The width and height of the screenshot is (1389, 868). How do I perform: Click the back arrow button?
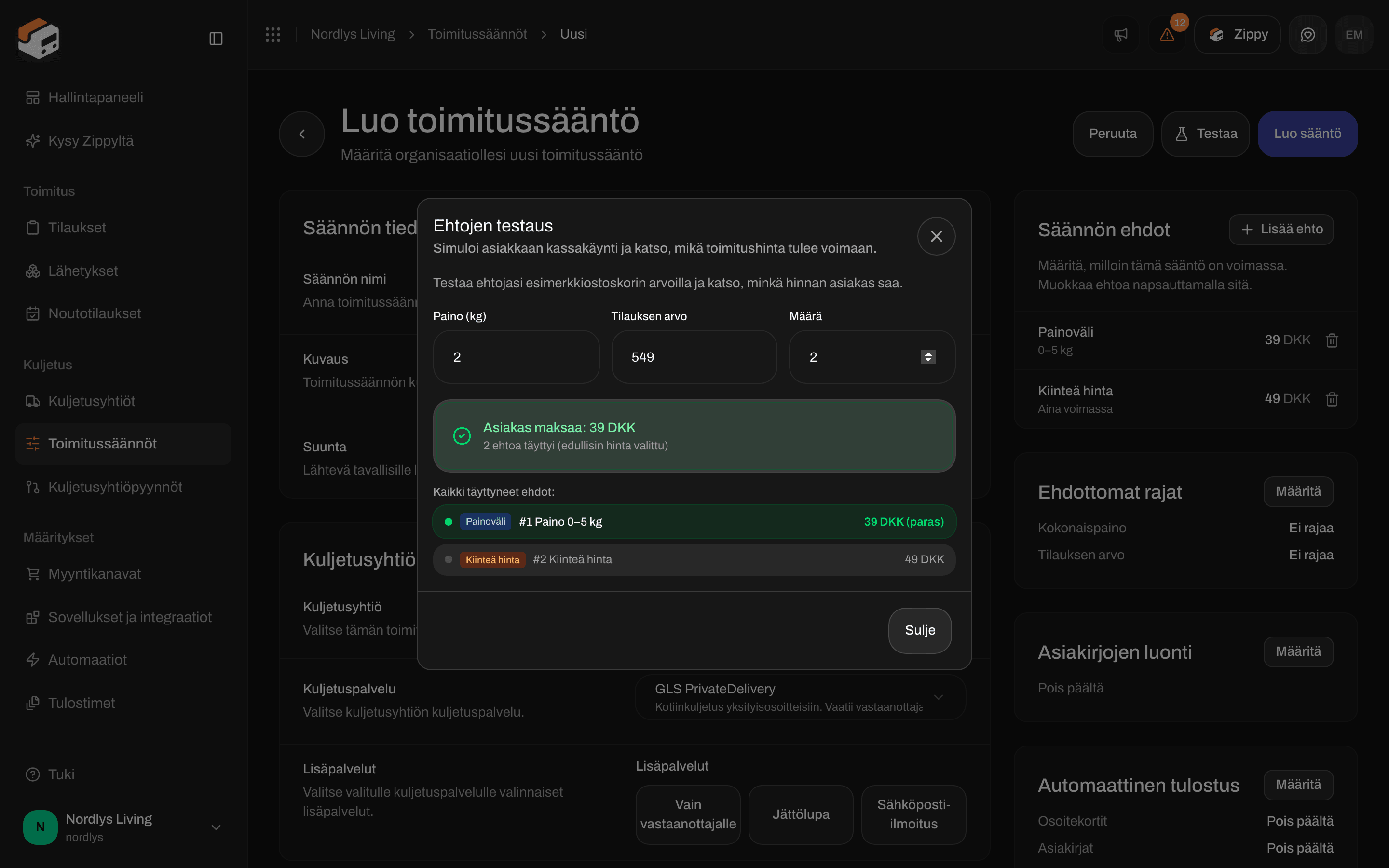click(302, 134)
